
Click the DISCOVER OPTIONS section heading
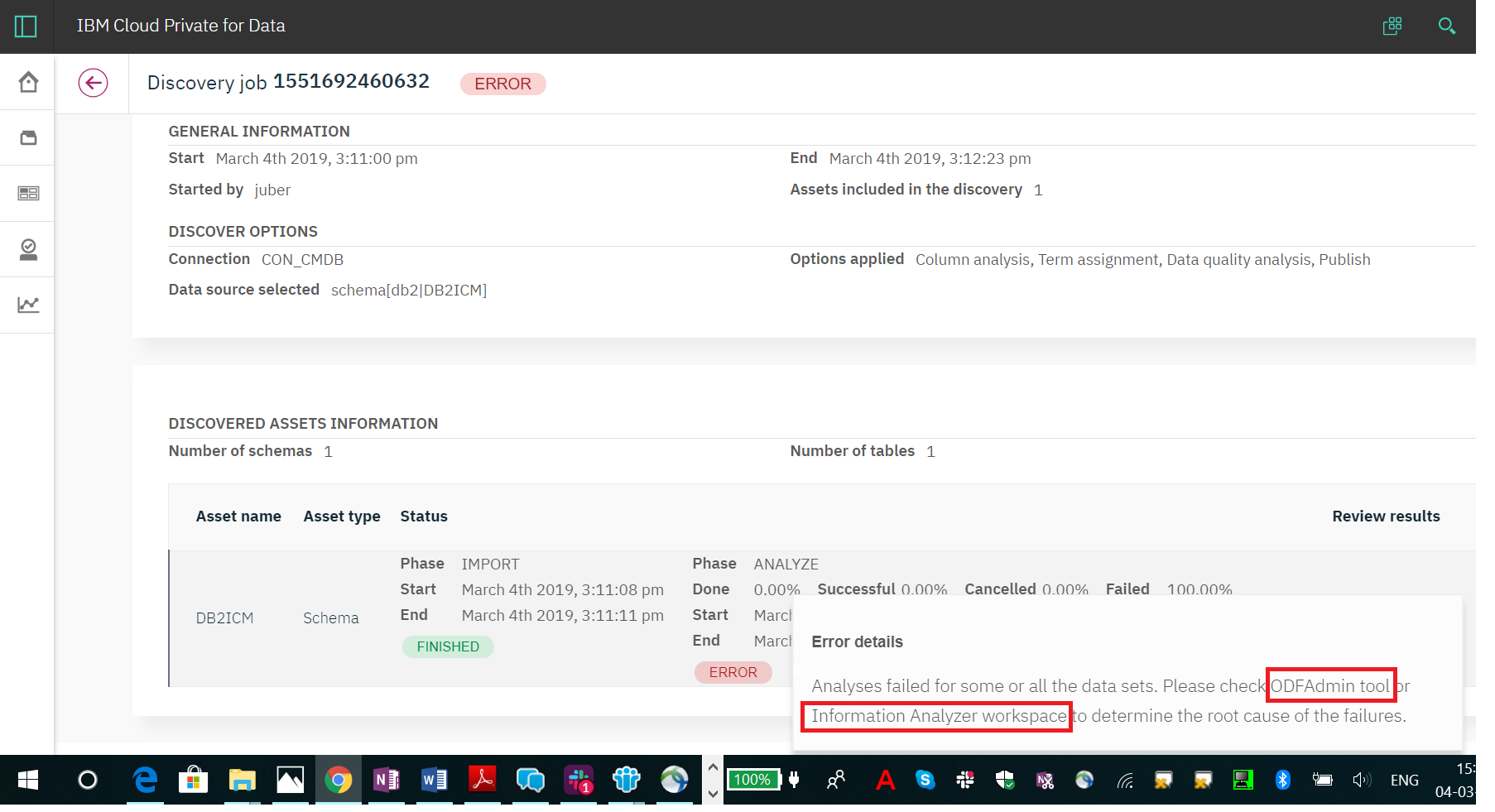(x=243, y=232)
